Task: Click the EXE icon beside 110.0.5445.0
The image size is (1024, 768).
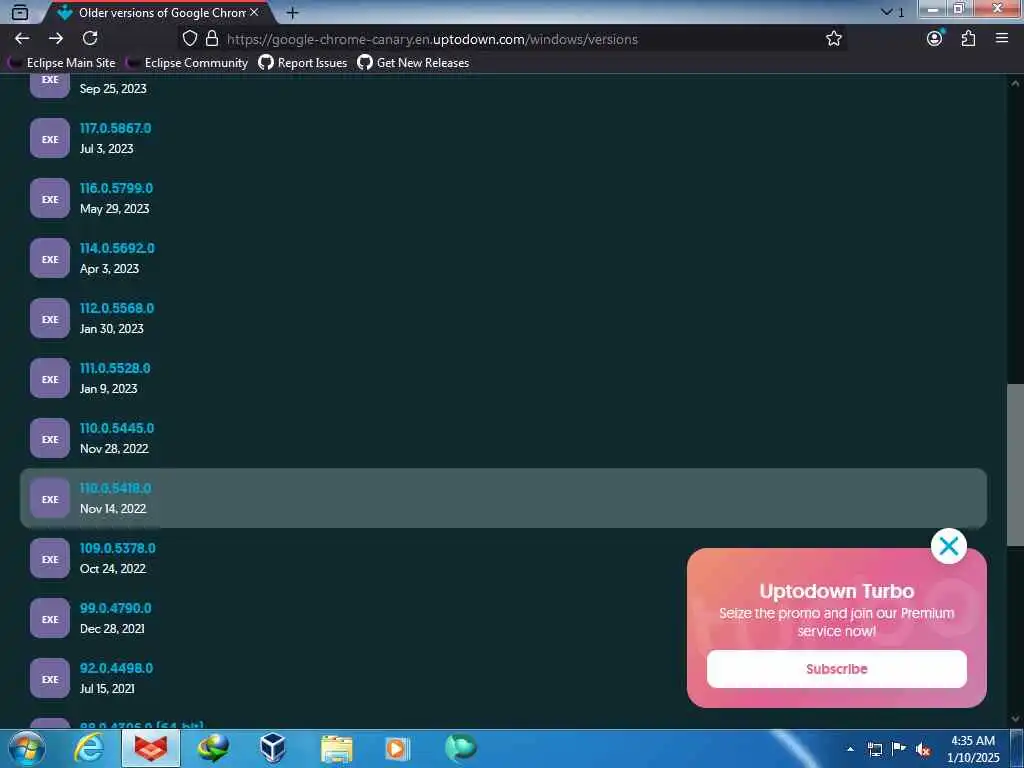Action: point(50,439)
